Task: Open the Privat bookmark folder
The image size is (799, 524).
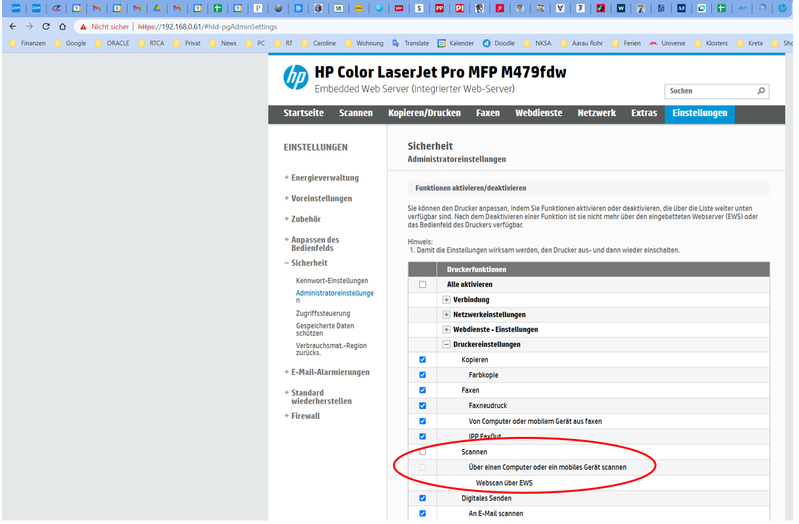Action: click(188, 43)
